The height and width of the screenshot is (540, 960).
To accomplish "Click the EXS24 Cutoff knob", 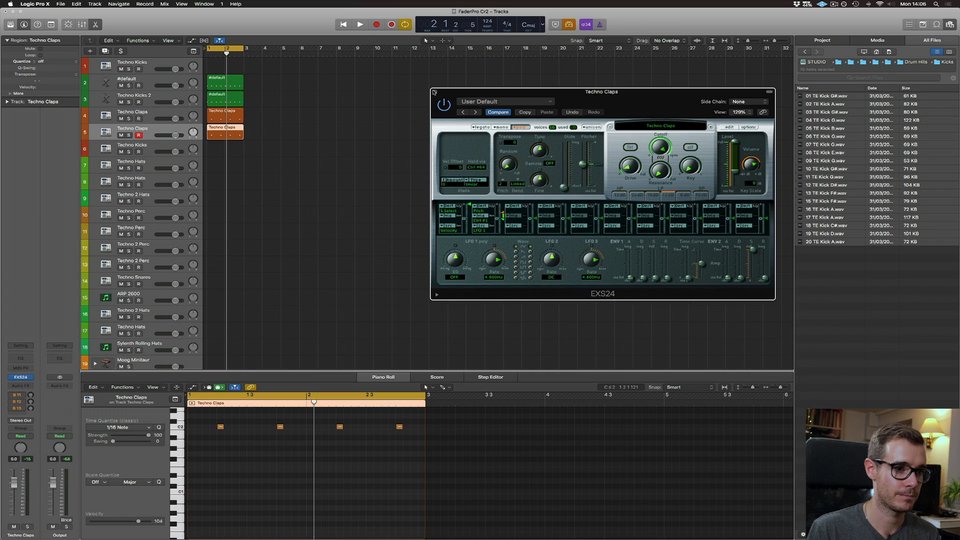I will click(660, 147).
